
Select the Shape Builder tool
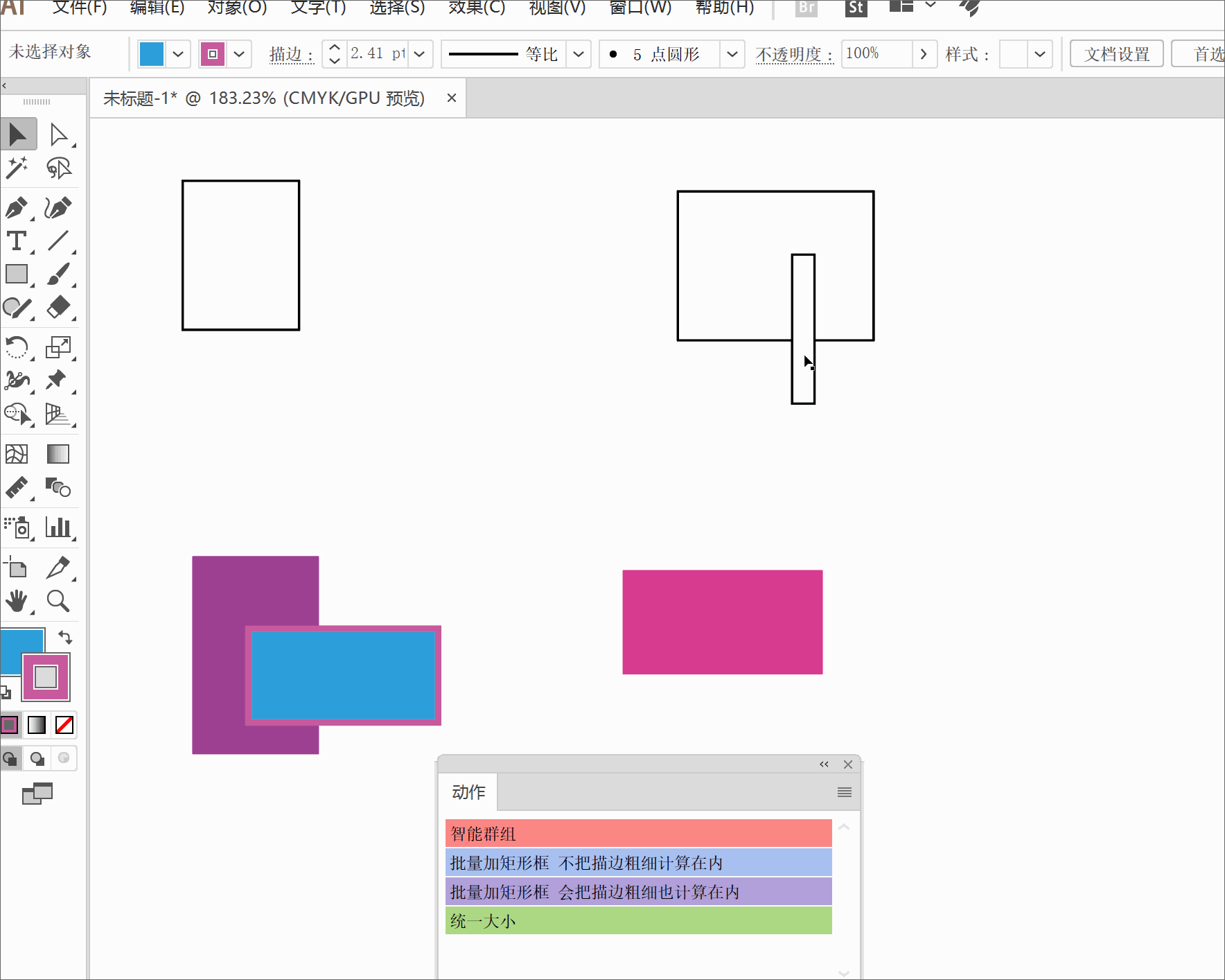[x=18, y=414]
